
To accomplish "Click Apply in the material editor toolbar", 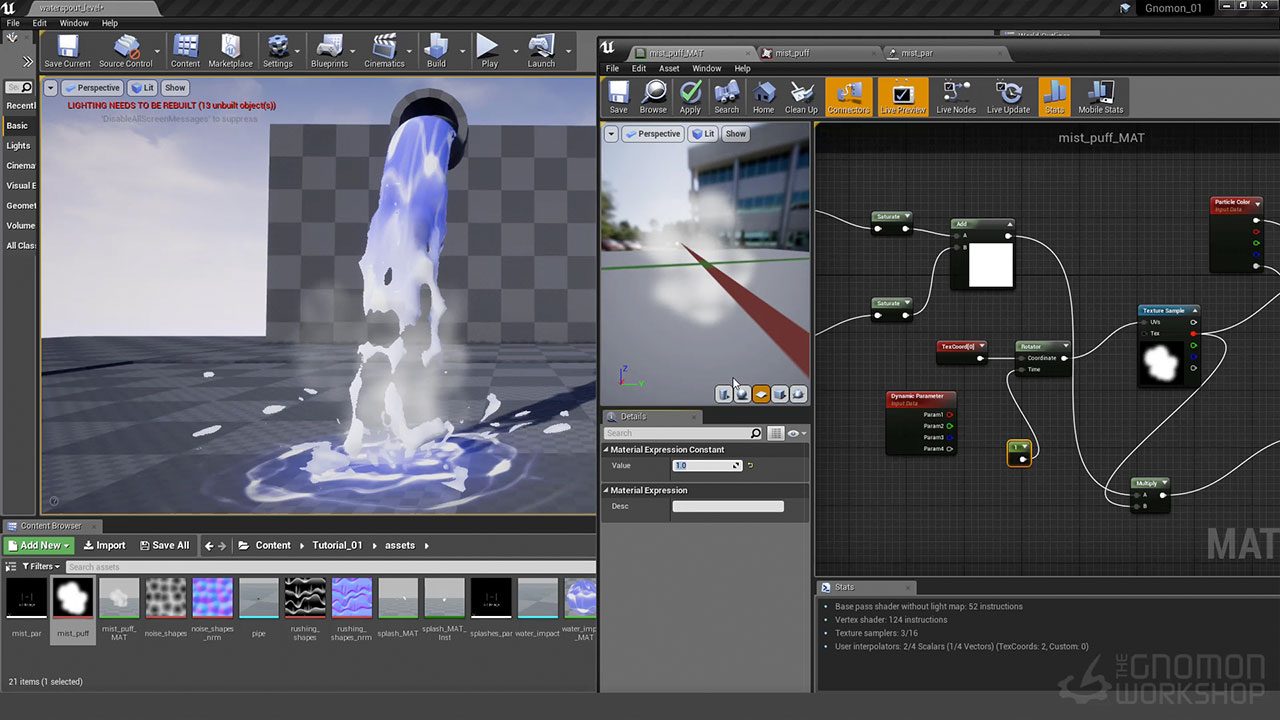I will click(690, 97).
